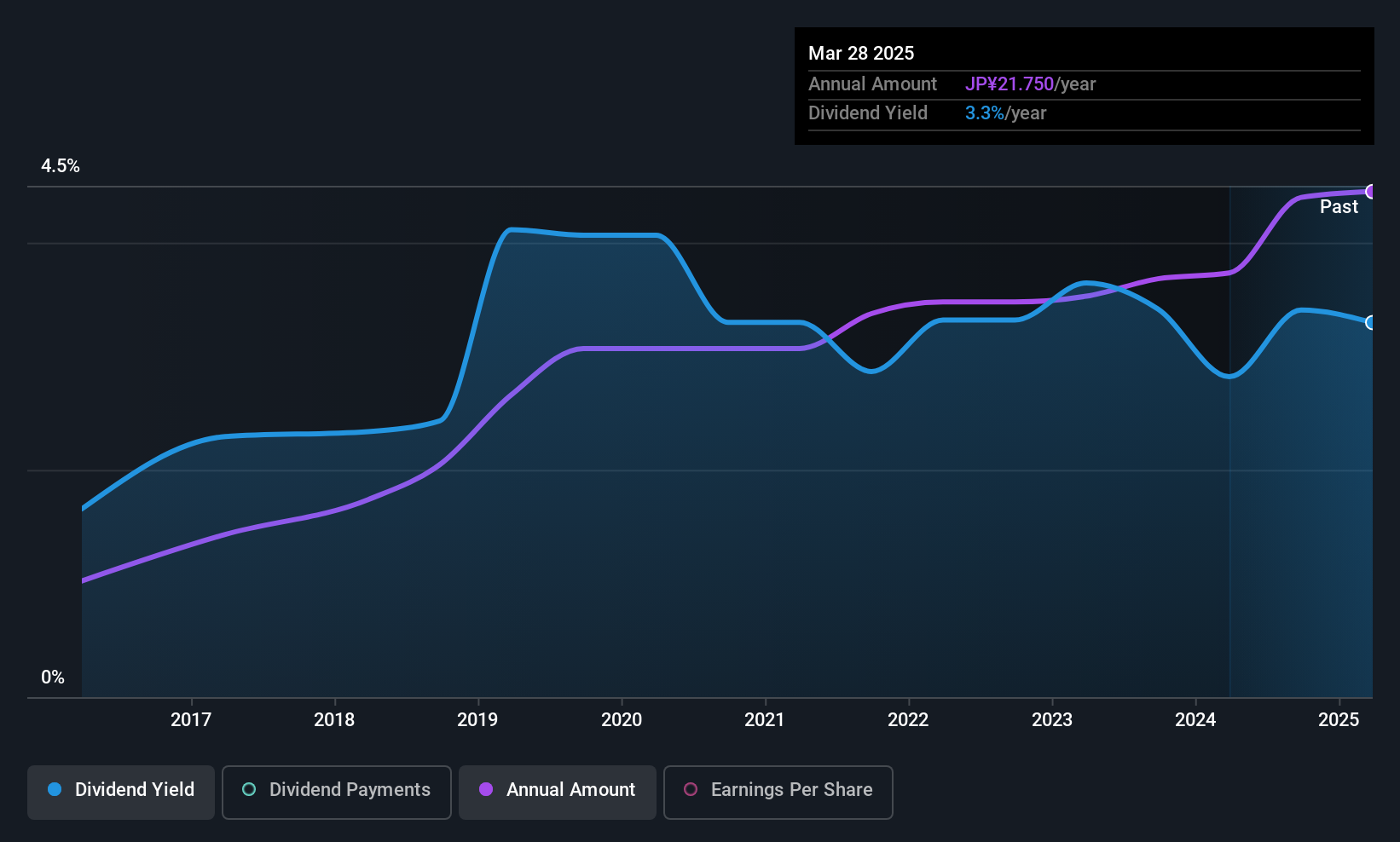
Task: Click the 2025 x-axis year label
Action: tap(1339, 719)
